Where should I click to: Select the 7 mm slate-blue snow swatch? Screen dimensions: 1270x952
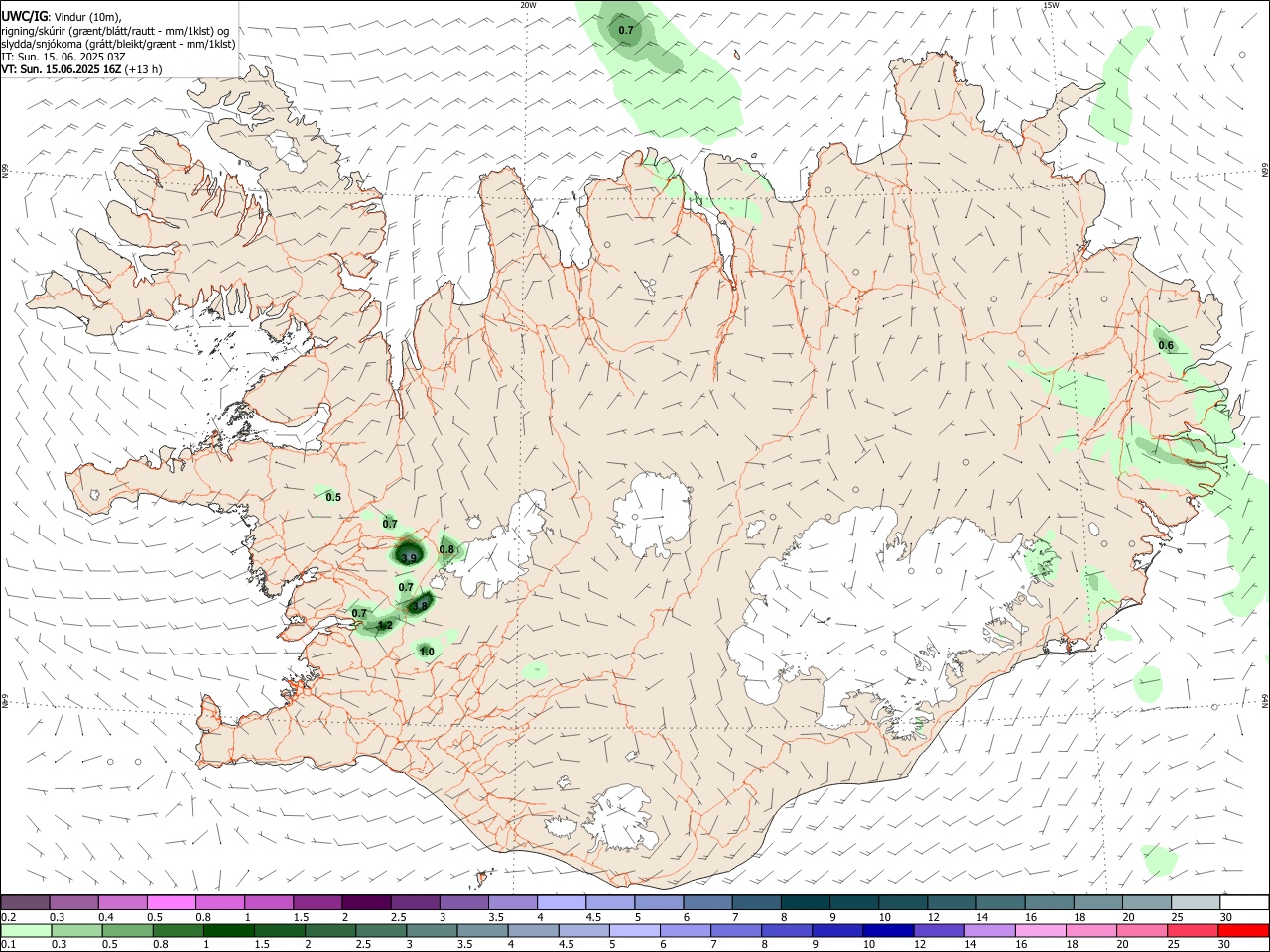[x=756, y=903]
